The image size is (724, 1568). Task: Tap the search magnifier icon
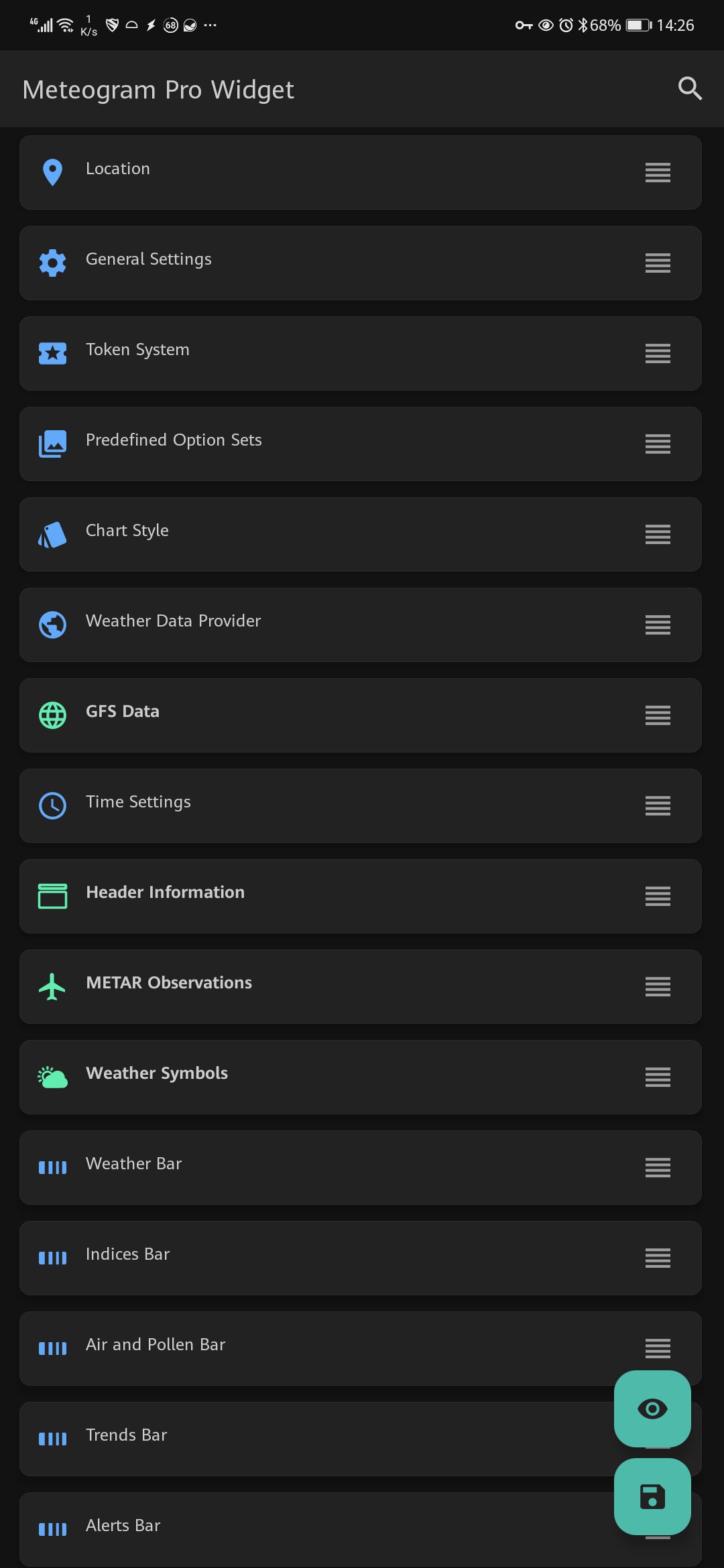(689, 88)
